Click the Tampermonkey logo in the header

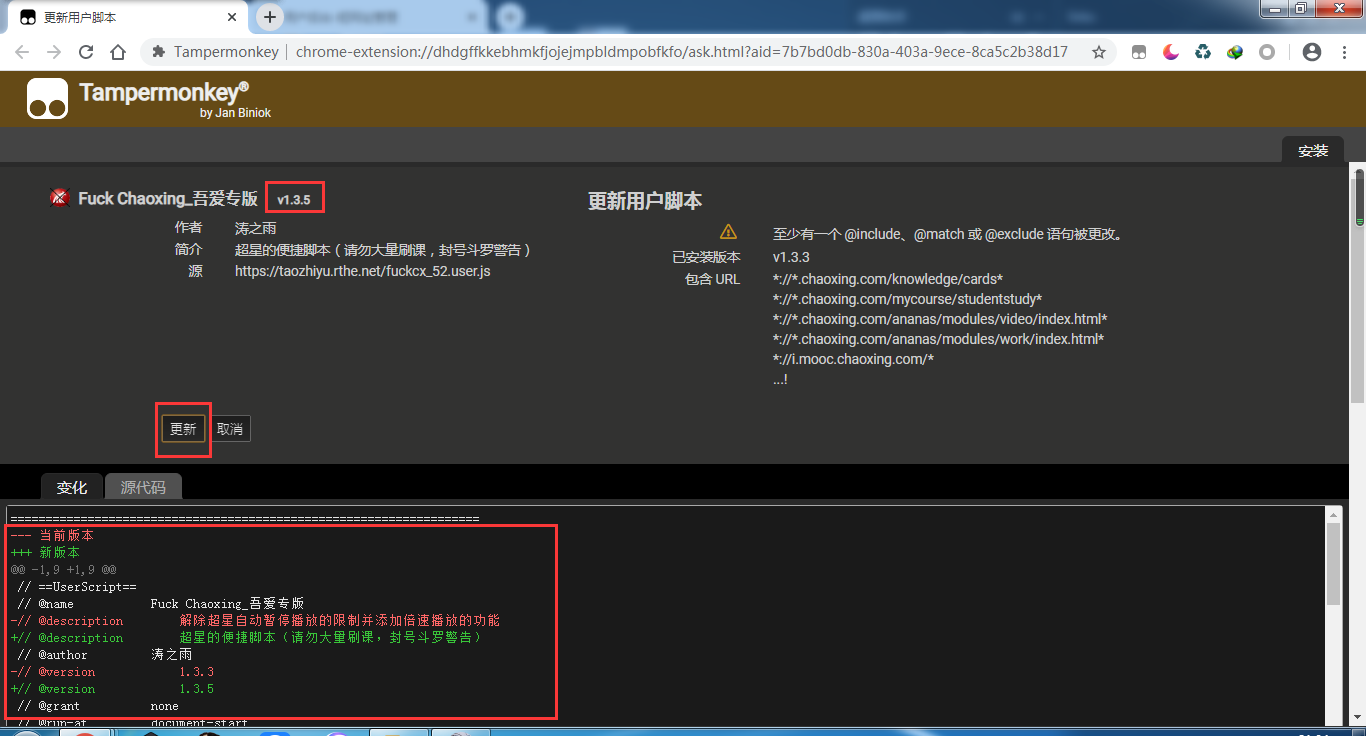tap(48, 99)
